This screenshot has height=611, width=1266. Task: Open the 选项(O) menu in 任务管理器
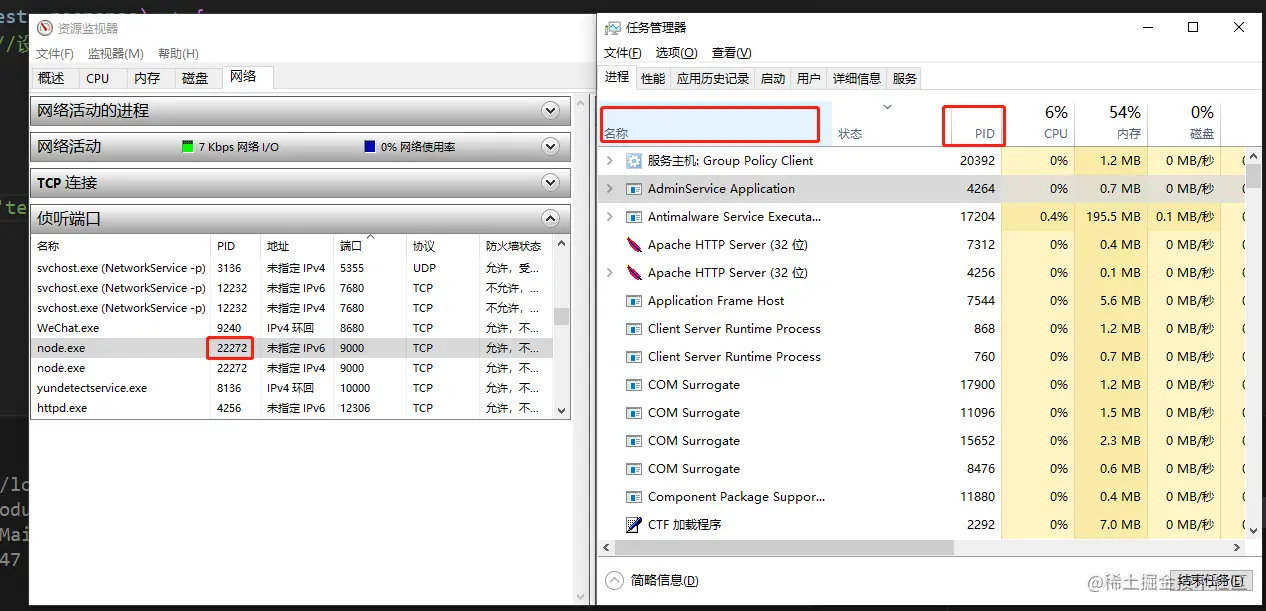(677, 53)
